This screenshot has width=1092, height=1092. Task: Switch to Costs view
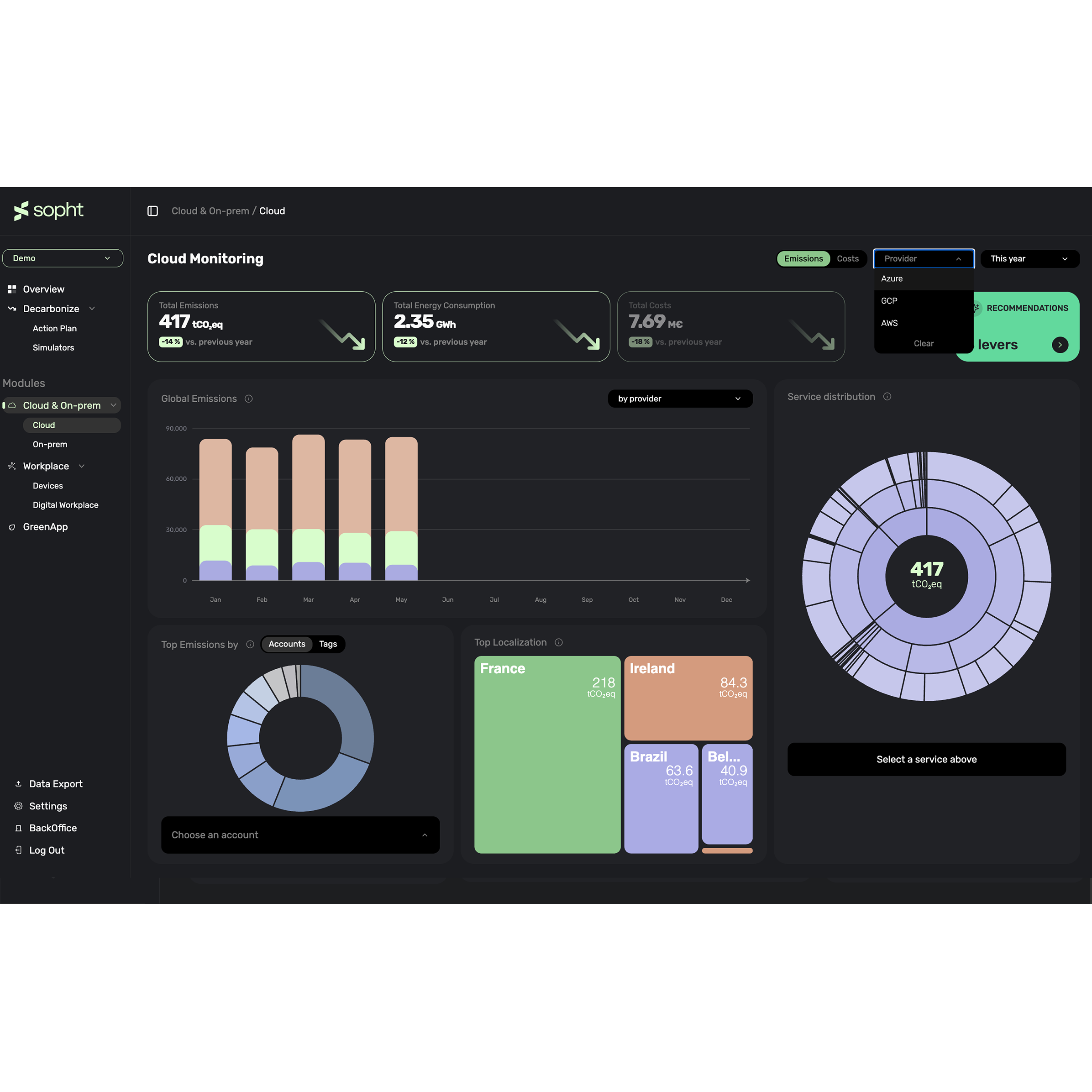[847, 259]
